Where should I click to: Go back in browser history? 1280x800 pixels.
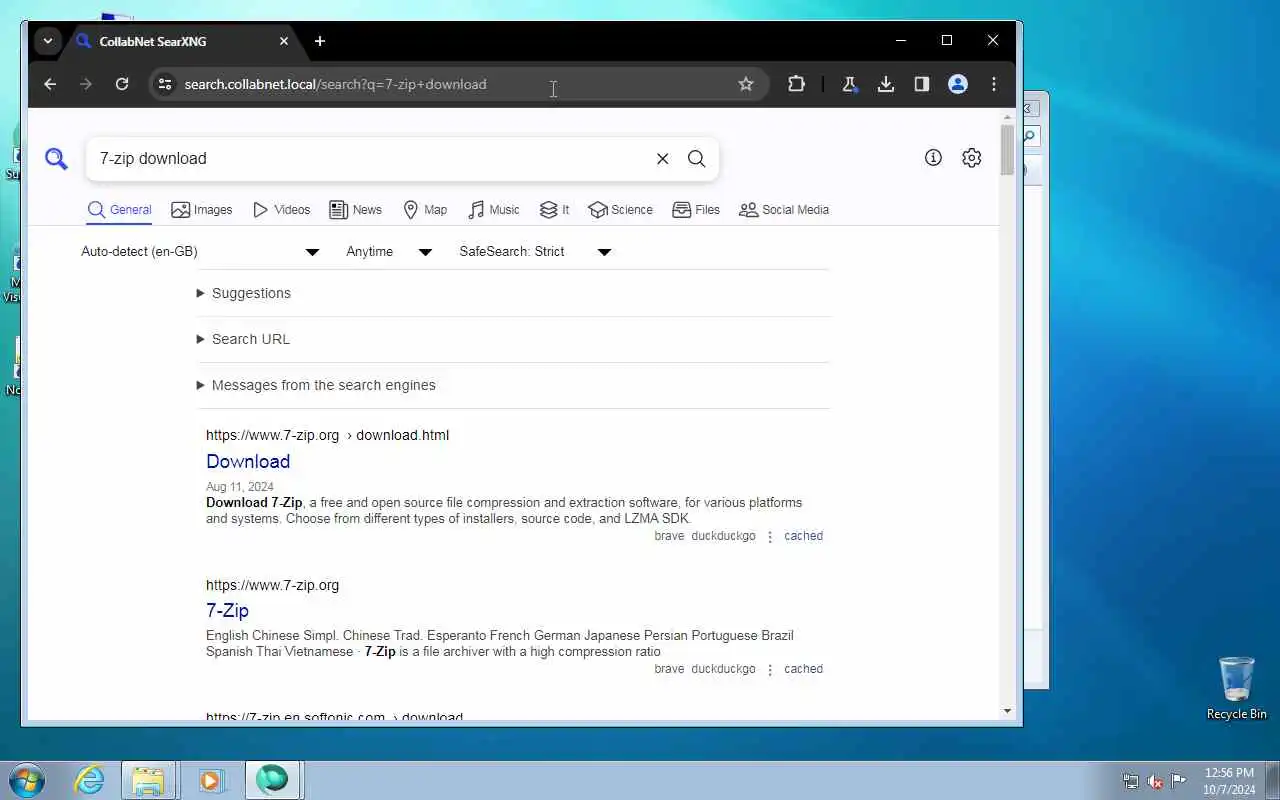tap(50, 84)
